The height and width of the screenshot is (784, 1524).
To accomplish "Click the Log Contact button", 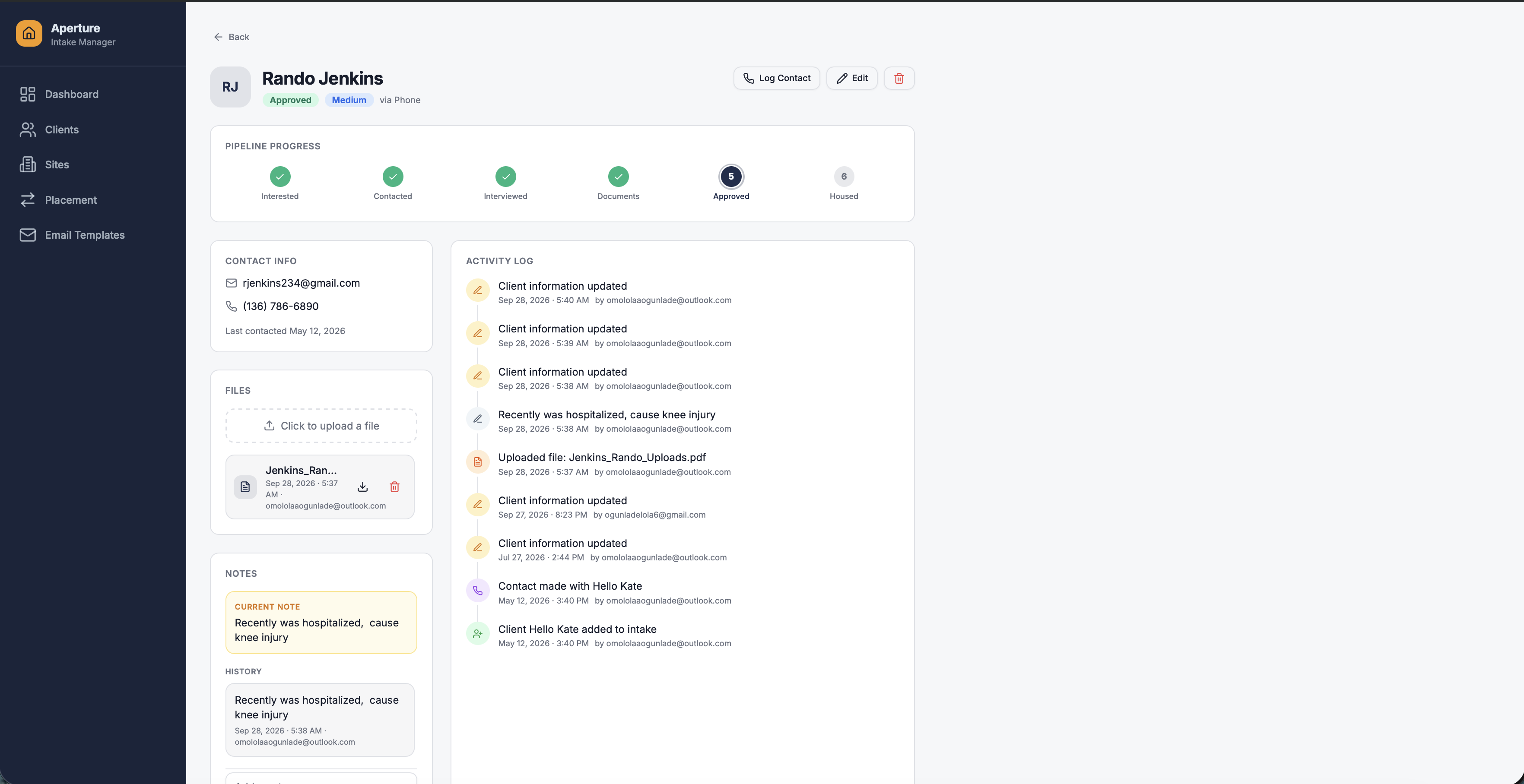I will pyautogui.click(x=776, y=78).
